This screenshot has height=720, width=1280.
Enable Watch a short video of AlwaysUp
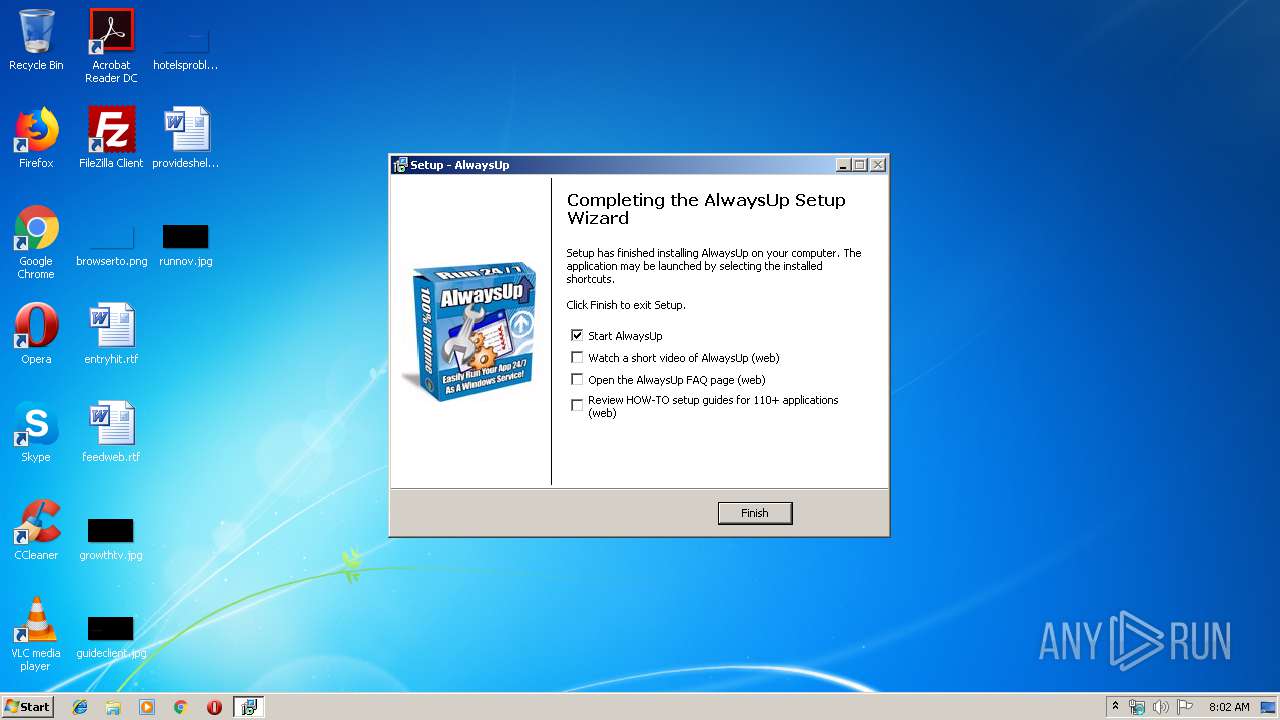[x=577, y=358]
